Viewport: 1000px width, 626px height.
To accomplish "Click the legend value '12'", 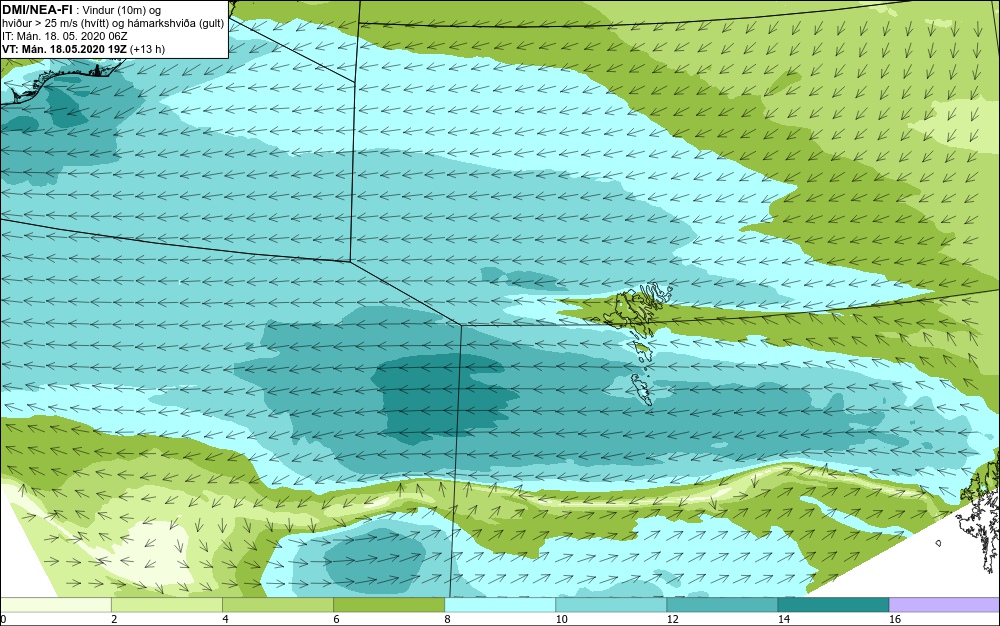I will [x=672, y=619].
